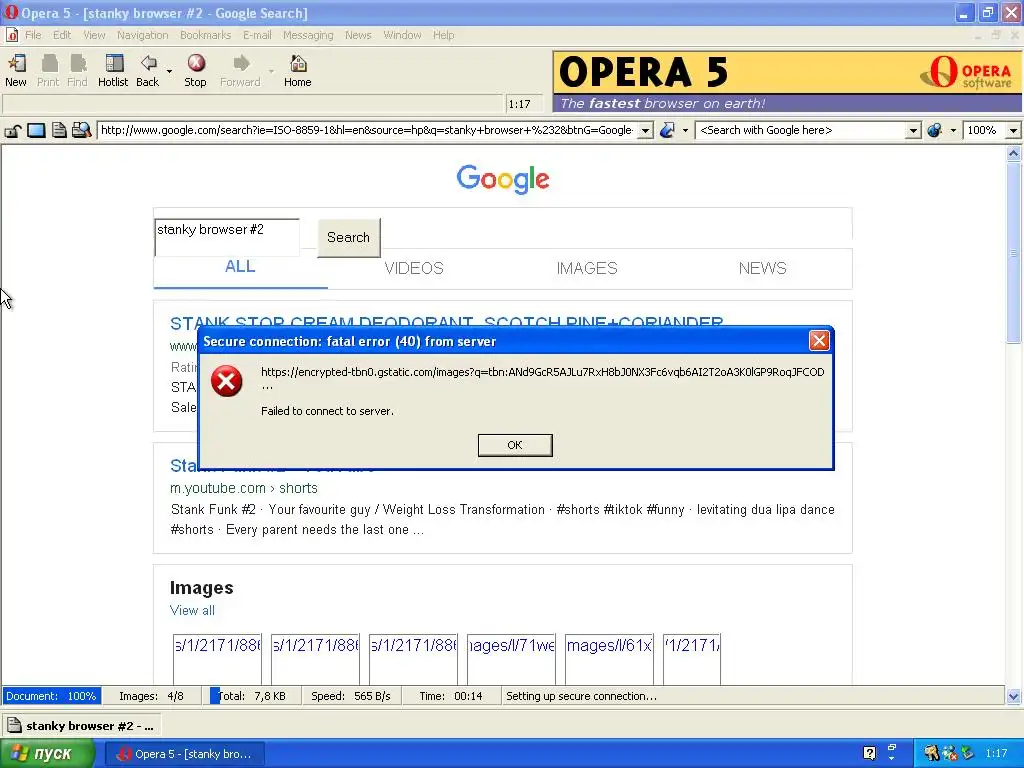Viewport: 1024px width, 768px height.
Task: Click the blue Go arrow icon
Action: 667,130
